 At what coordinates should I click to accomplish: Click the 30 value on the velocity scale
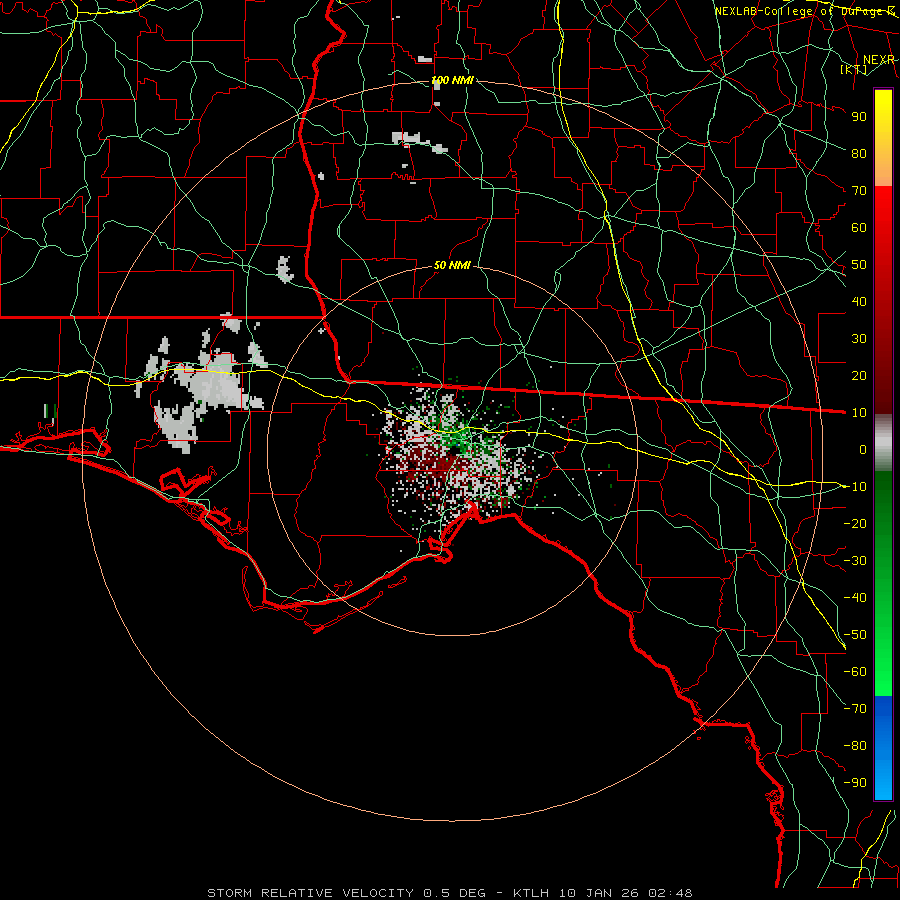click(859, 339)
